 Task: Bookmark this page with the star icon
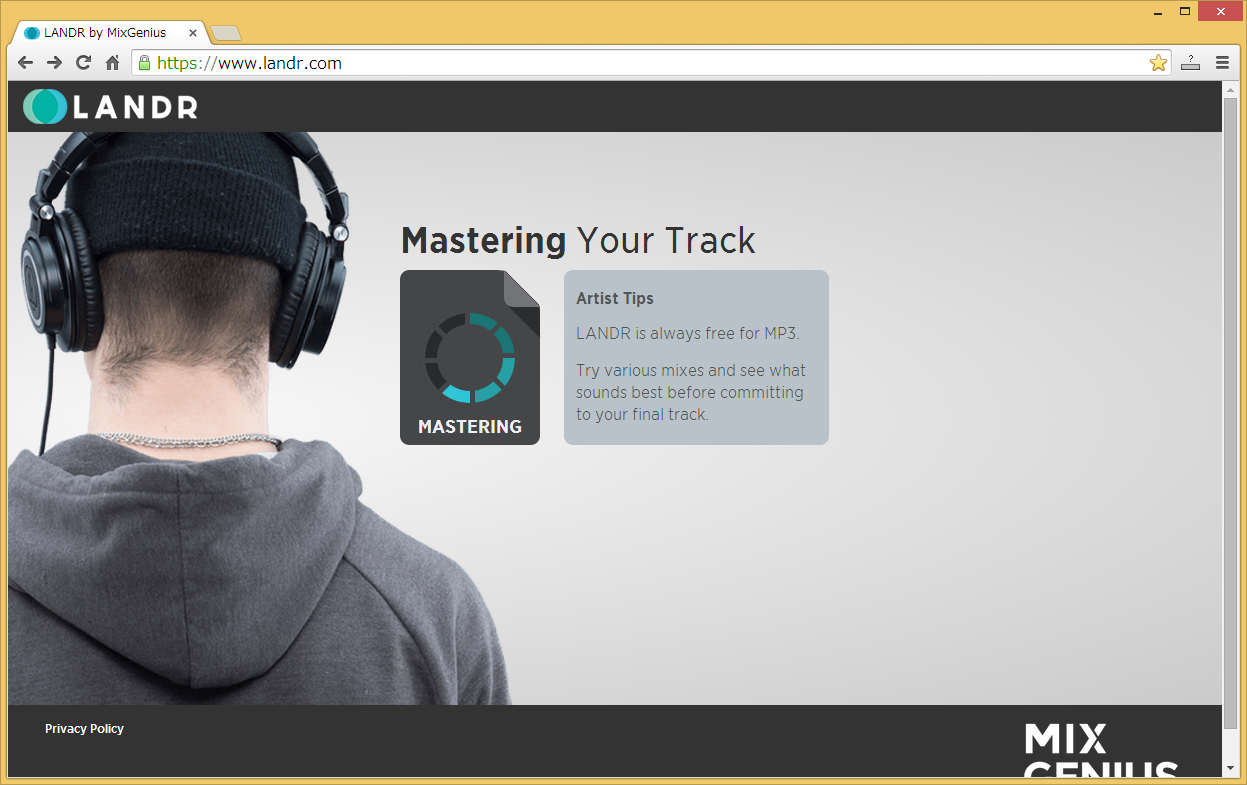[x=1158, y=63]
